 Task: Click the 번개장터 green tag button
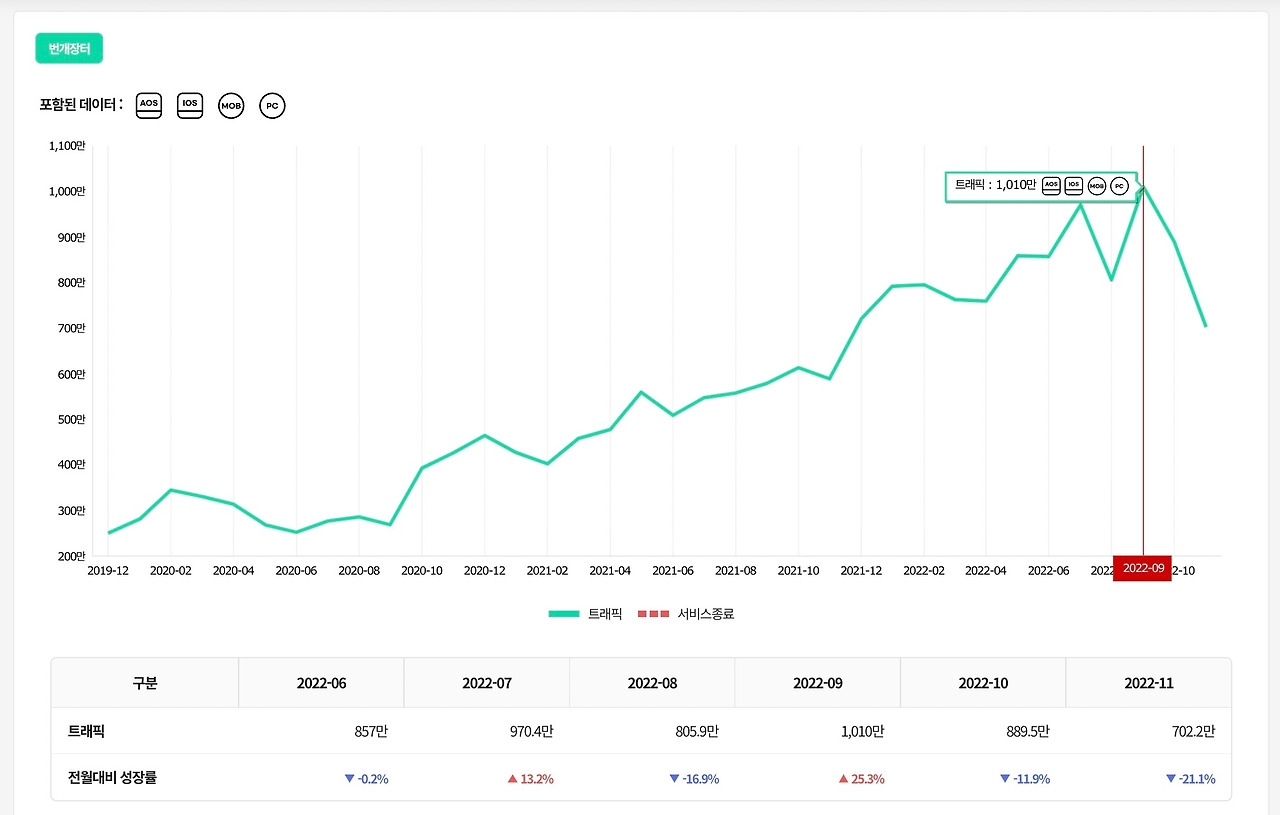[x=69, y=48]
